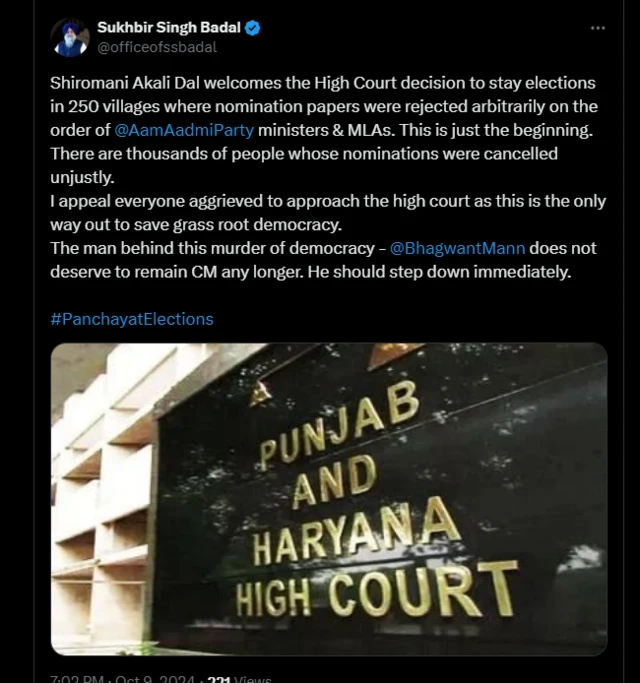Viewport: 640px width, 683px height.
Task: Click the Oct 9, 2024 date
Action: tap(155, 679)
